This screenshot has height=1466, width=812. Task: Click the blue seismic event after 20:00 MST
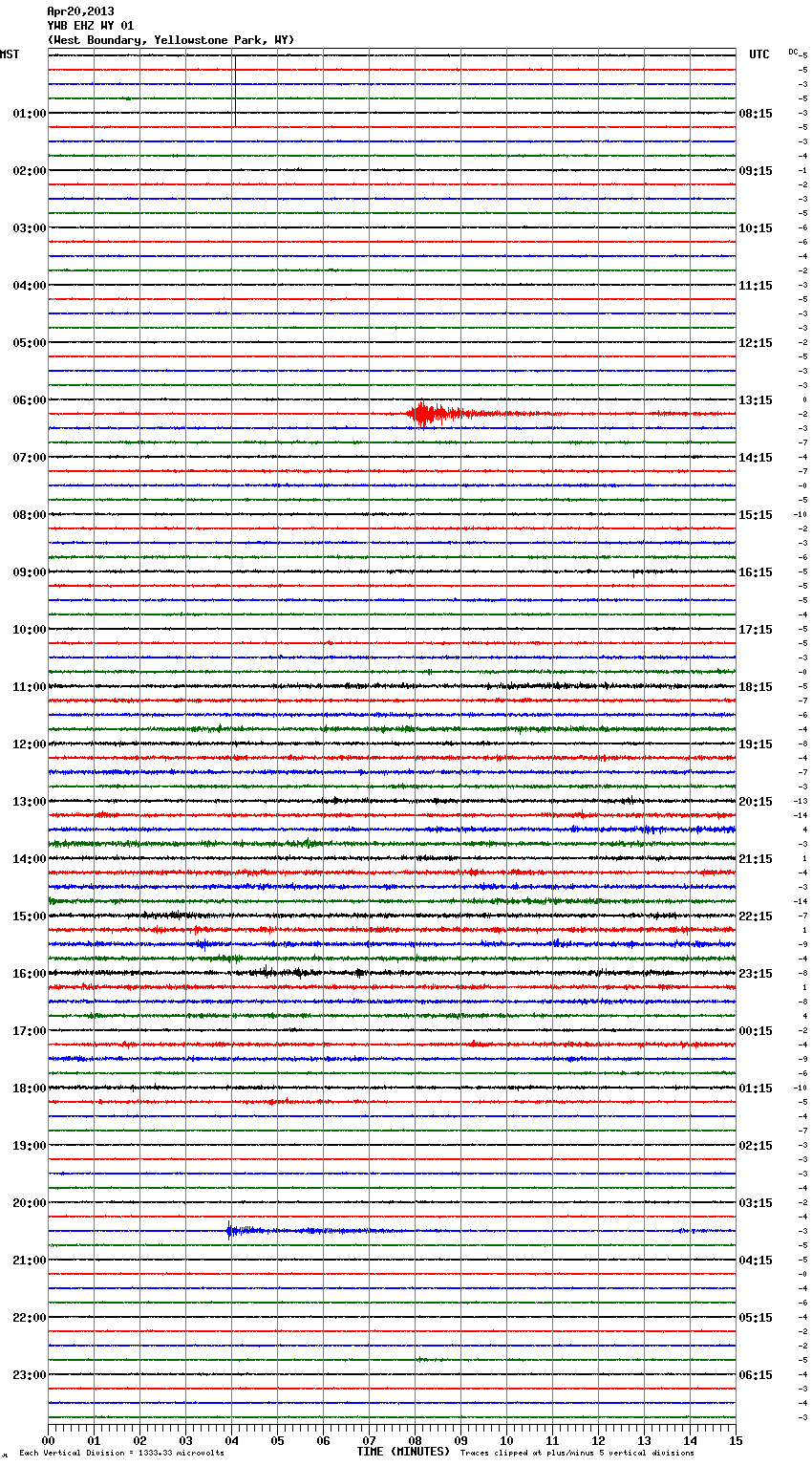point(232,1231)
